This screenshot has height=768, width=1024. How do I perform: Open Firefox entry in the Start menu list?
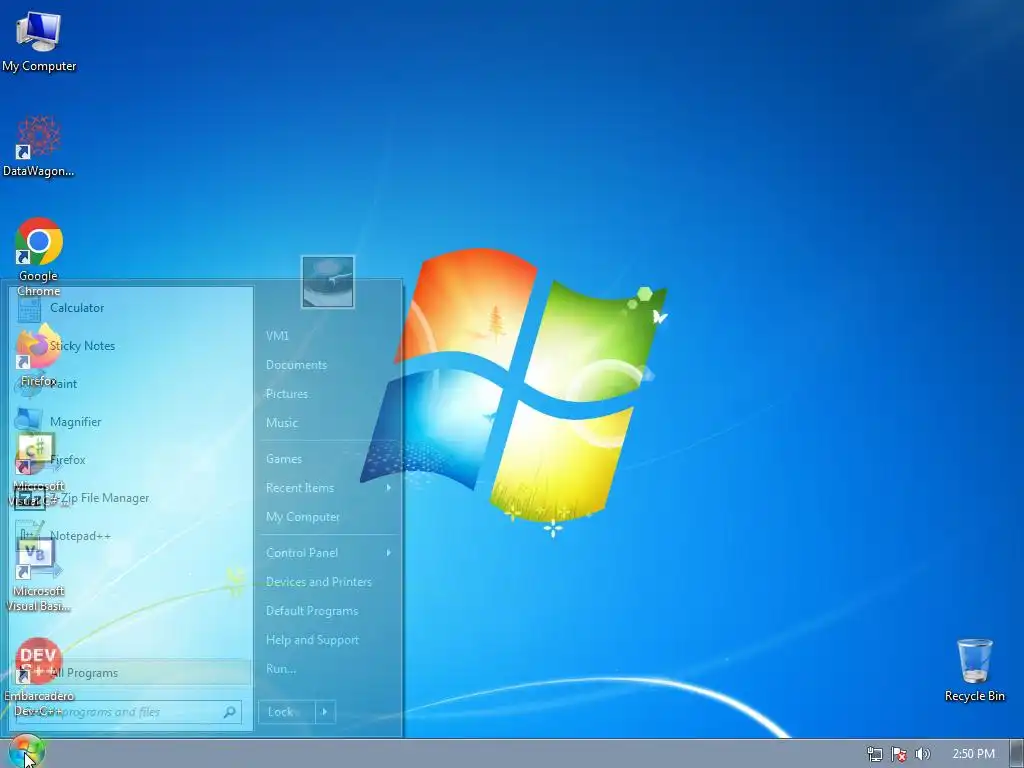(131, 460)
